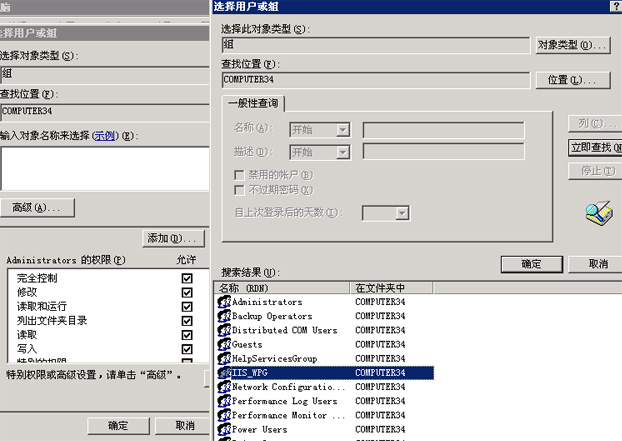Viewport: 622px width, 441px height.
Task: Click the Power Users group icon
Action: point(224,429)
